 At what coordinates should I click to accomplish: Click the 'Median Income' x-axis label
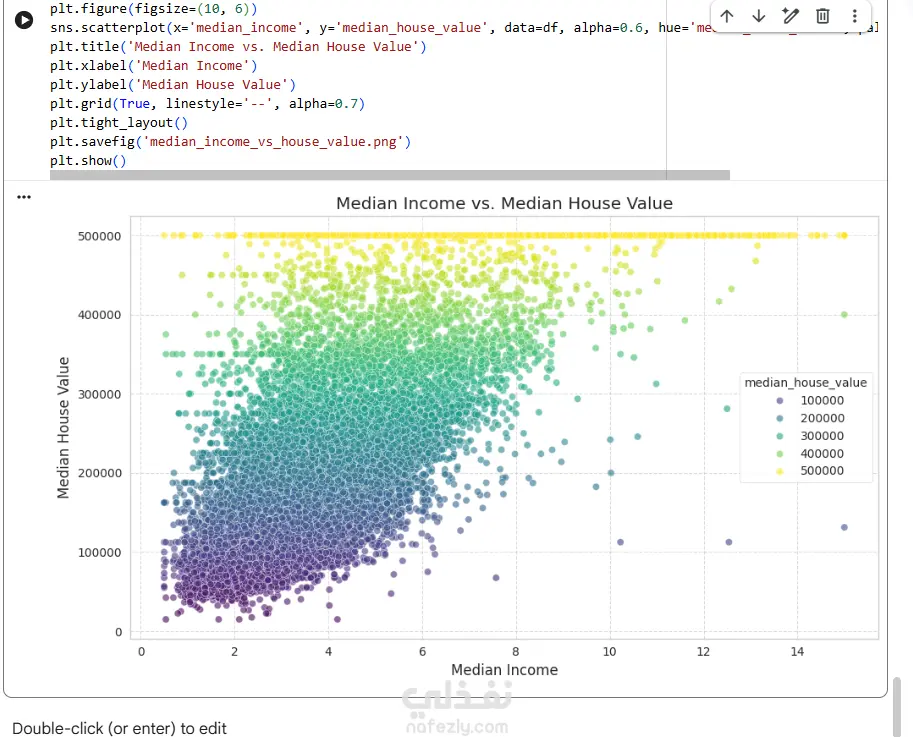coord(504,670)
